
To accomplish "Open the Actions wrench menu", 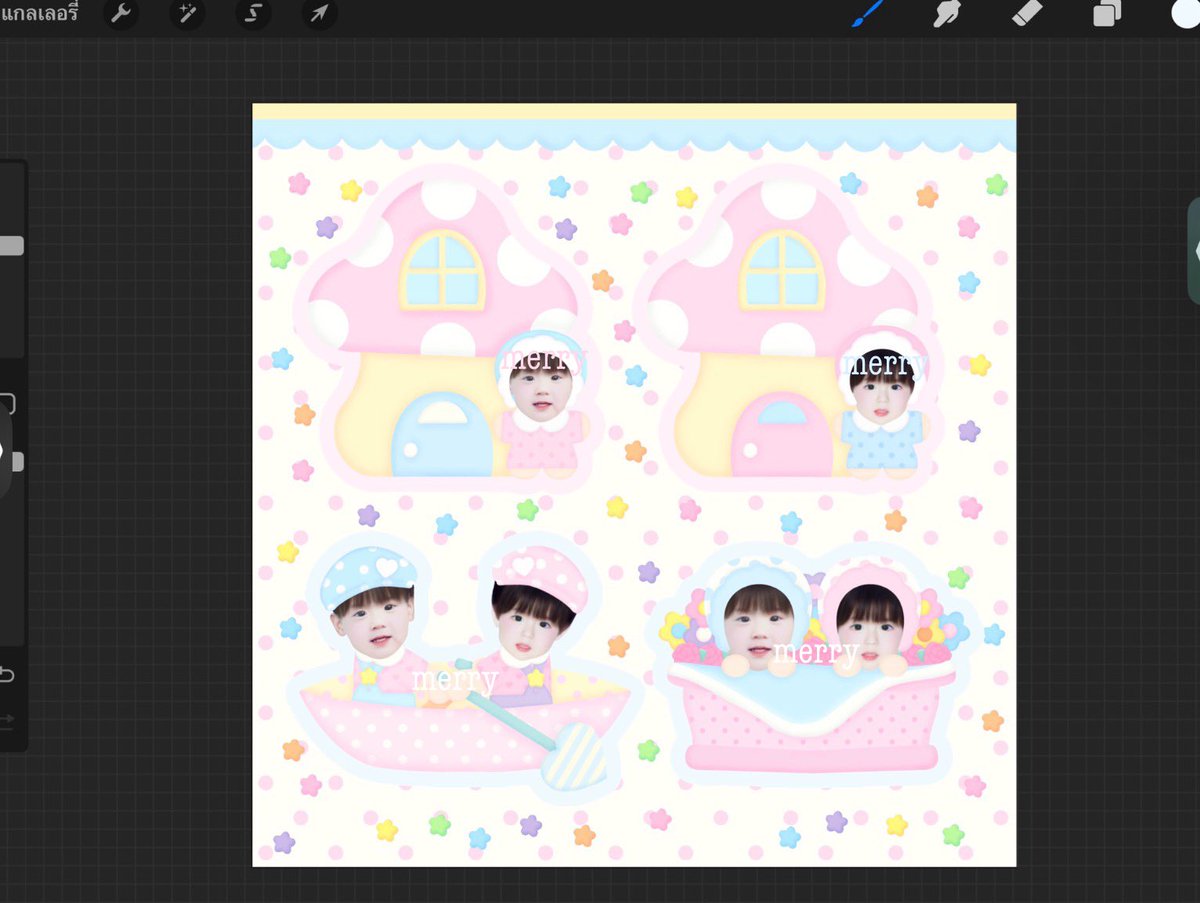I will point(121,14).
